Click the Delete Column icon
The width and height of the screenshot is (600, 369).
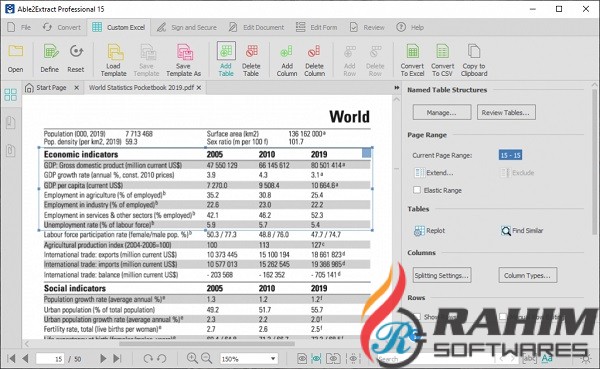[314, 51]
